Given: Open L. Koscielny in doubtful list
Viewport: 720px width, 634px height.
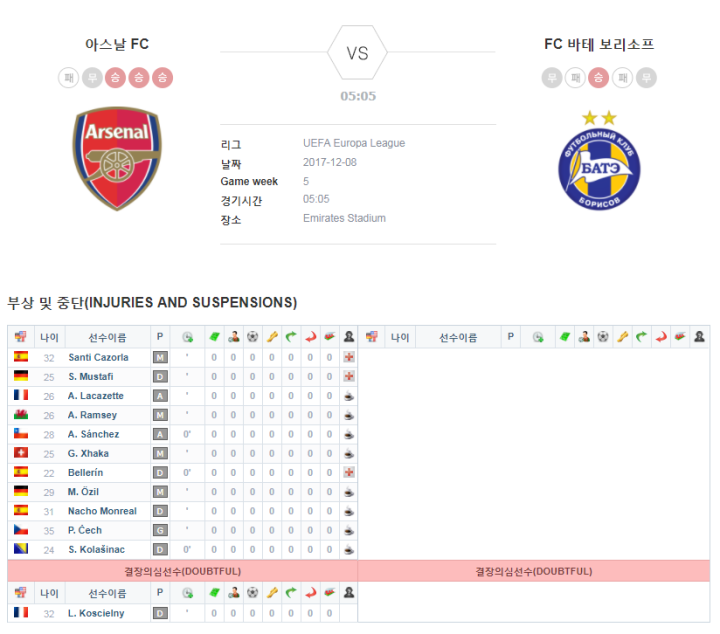Looking at the screenshot, I should (96, 613).
